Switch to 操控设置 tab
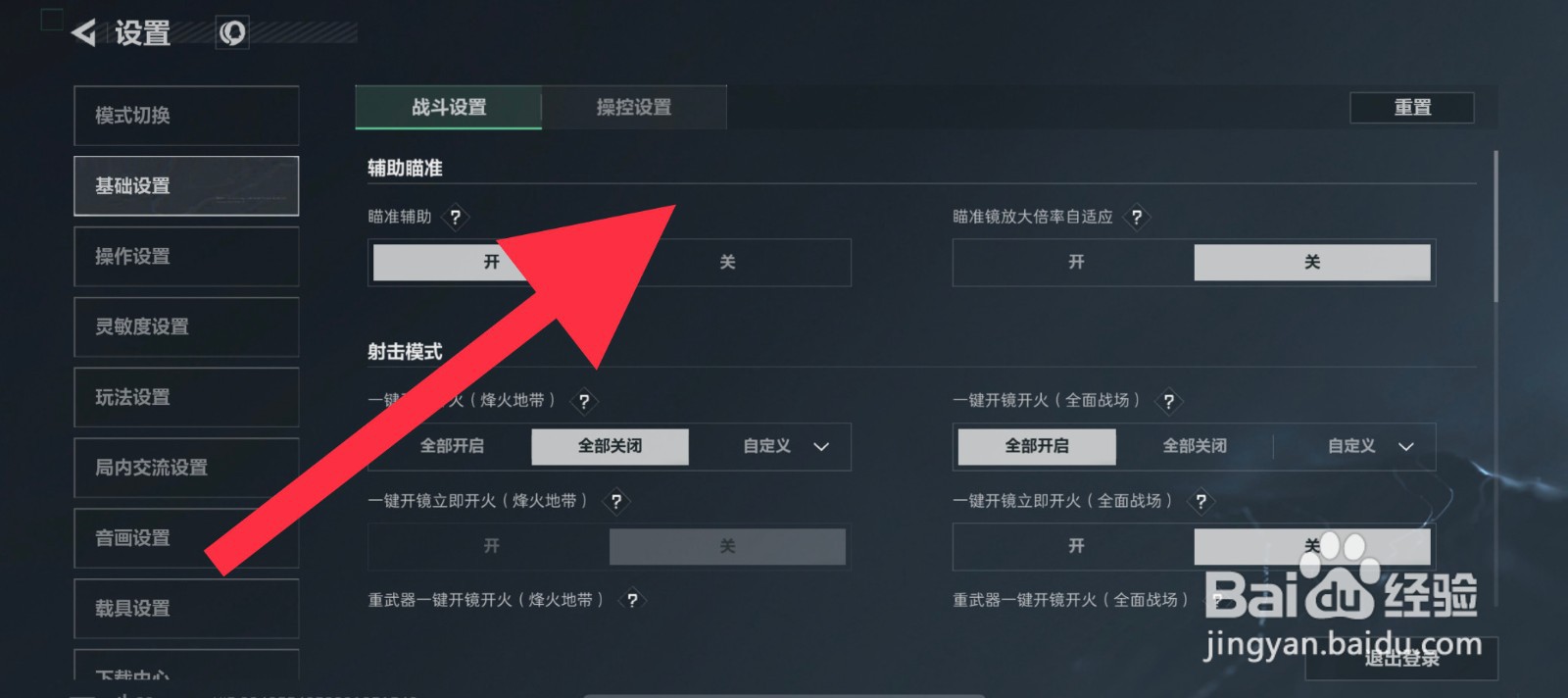The height and width of the screenshot is (698, 1568). (634, 107)
